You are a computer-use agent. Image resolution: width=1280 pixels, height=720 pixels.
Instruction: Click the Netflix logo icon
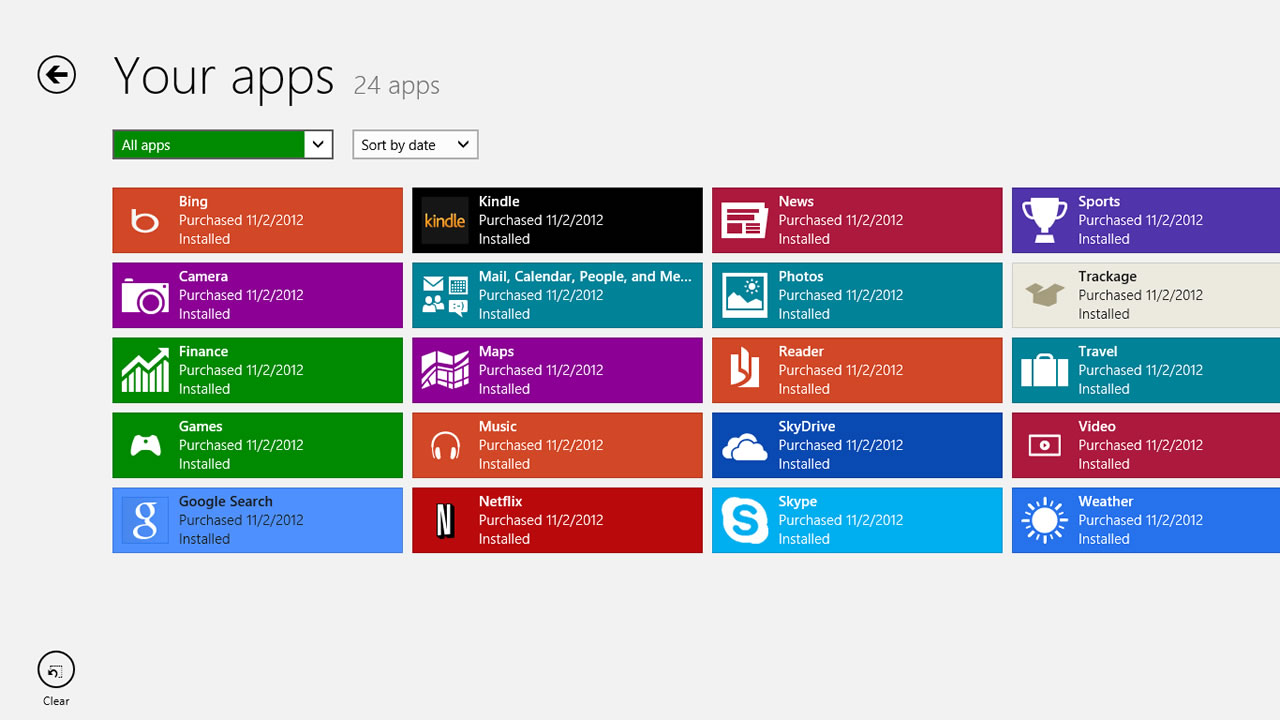tap(445, 520)
